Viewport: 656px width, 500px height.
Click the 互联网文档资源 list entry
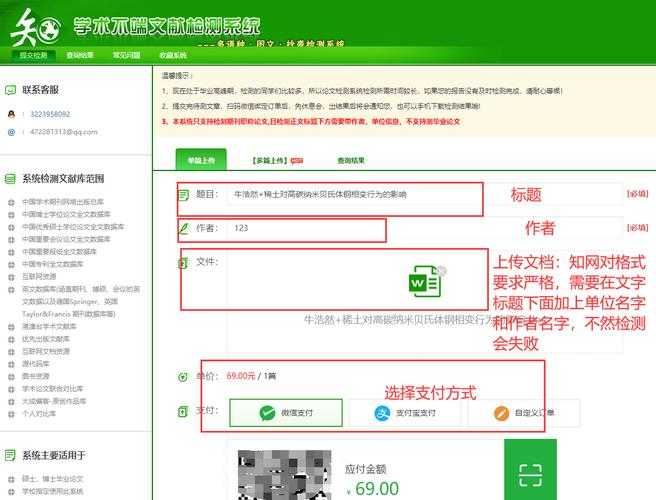[x=46, y=352]
